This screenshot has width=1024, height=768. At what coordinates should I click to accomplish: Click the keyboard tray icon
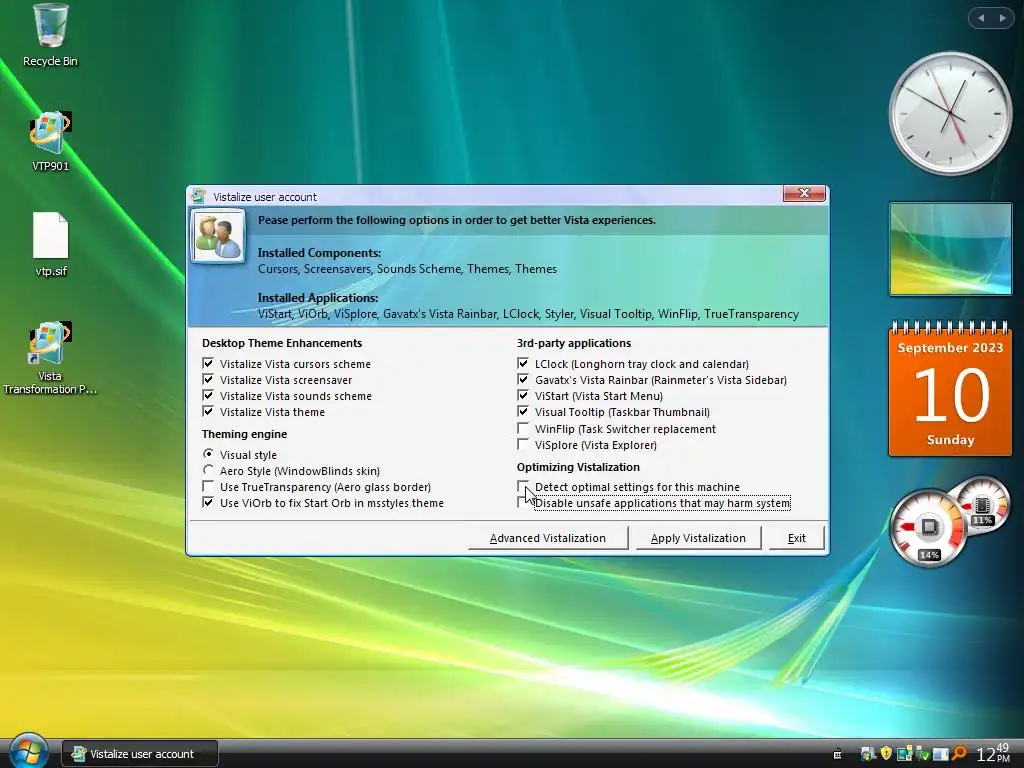click(837, 754)
